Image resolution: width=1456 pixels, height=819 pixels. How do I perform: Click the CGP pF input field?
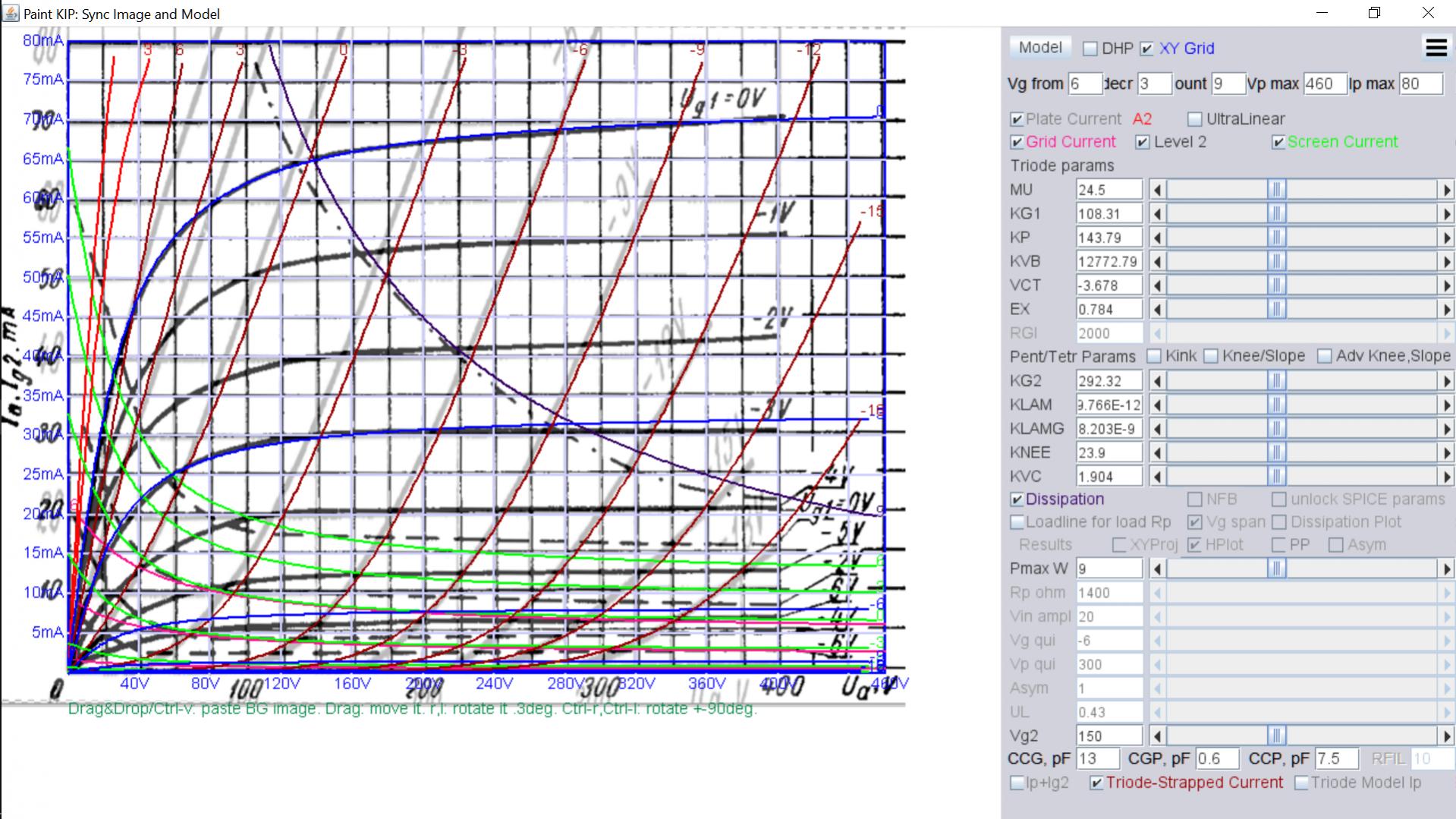click(x=1217, y=759)
